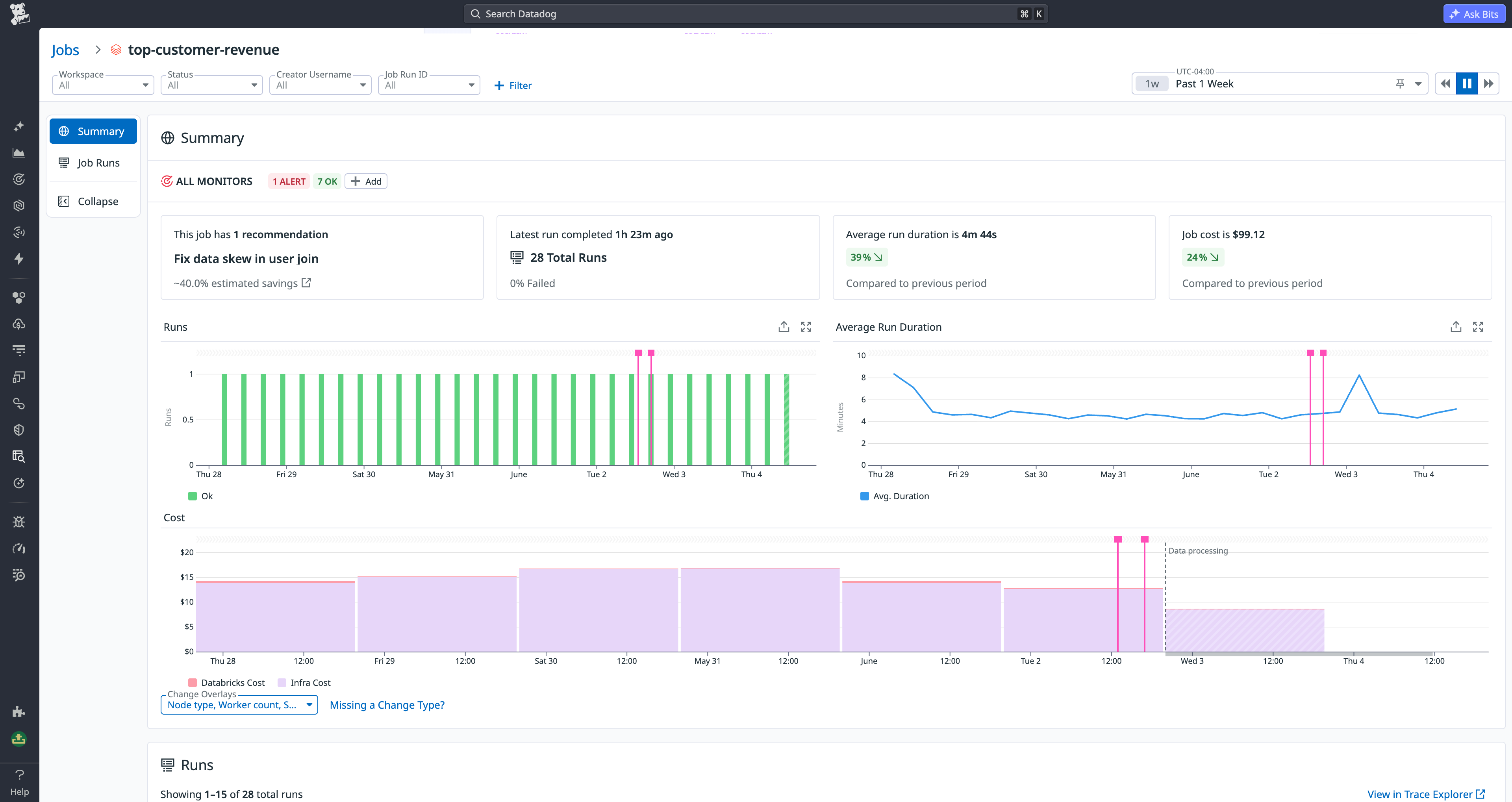Click Add next to All Monitors

366,182
